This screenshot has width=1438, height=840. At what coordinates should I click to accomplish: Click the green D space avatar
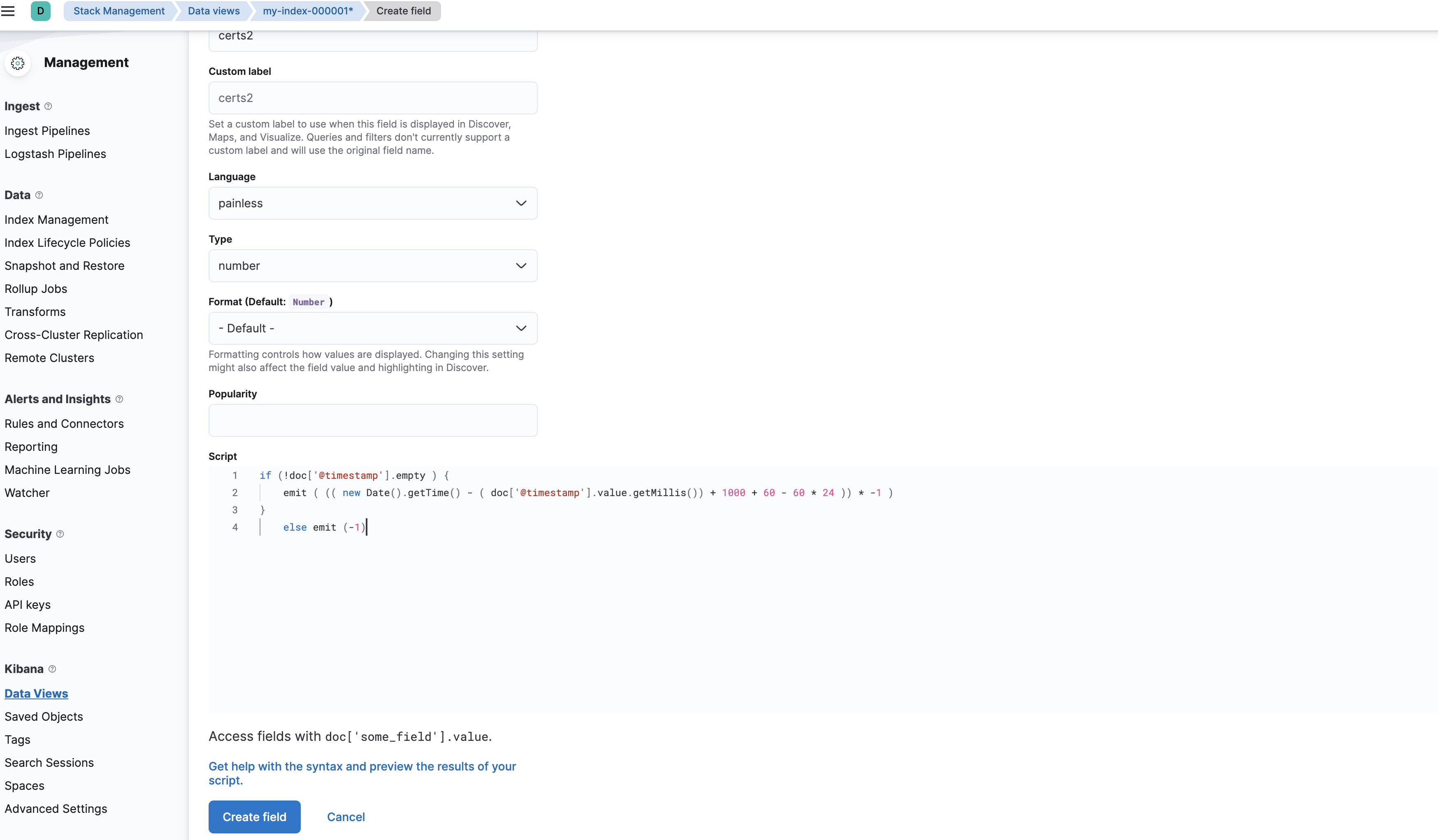tap(40, 11)
